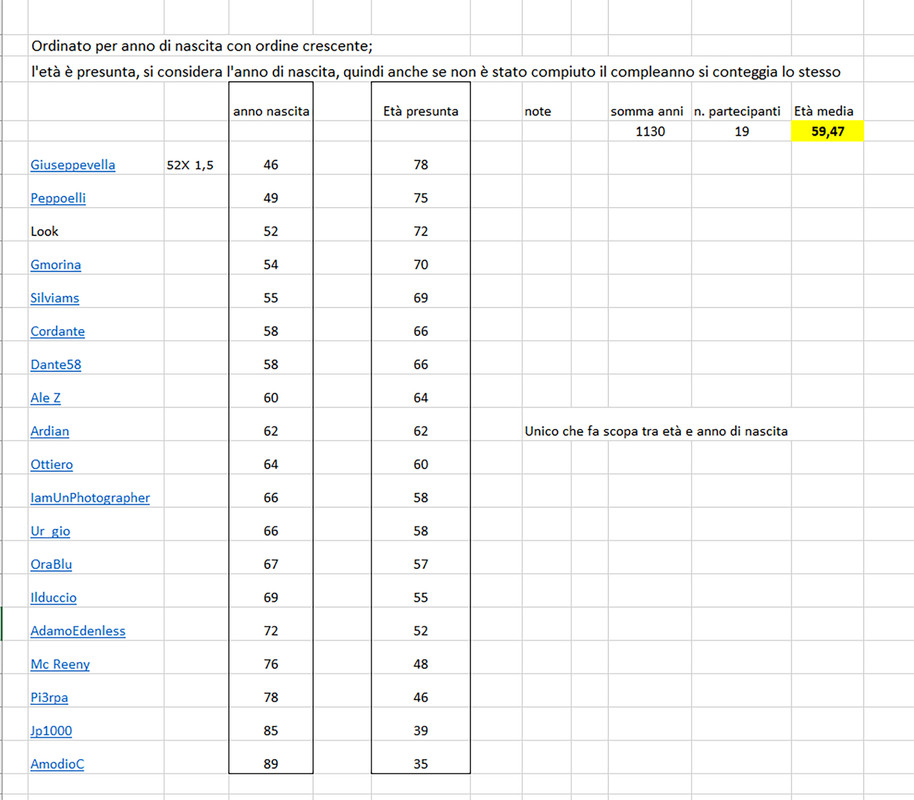
Task: Select the yellow Età media cell 59,47
Action: tap(827, 132)
